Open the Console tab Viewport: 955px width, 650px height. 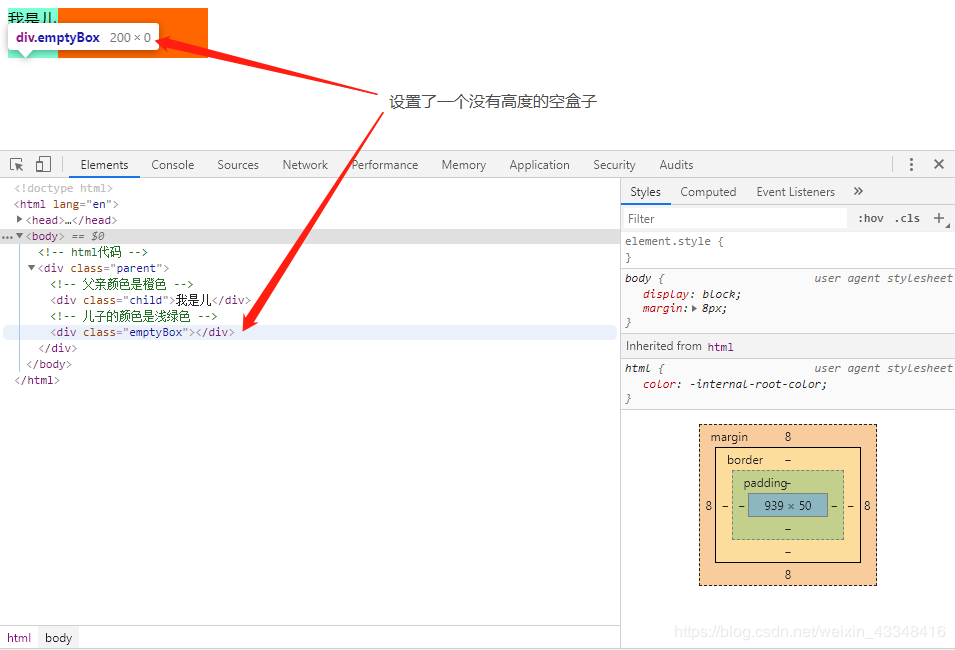pos(172,164)
